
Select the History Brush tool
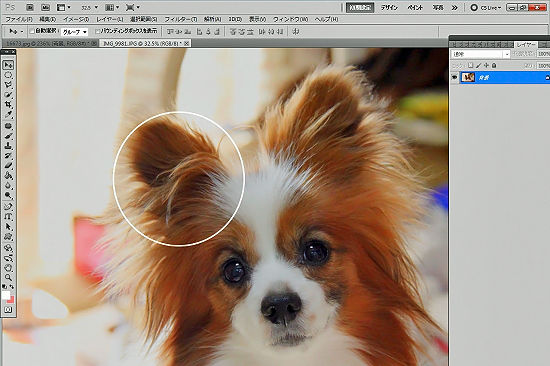point(8,156)
